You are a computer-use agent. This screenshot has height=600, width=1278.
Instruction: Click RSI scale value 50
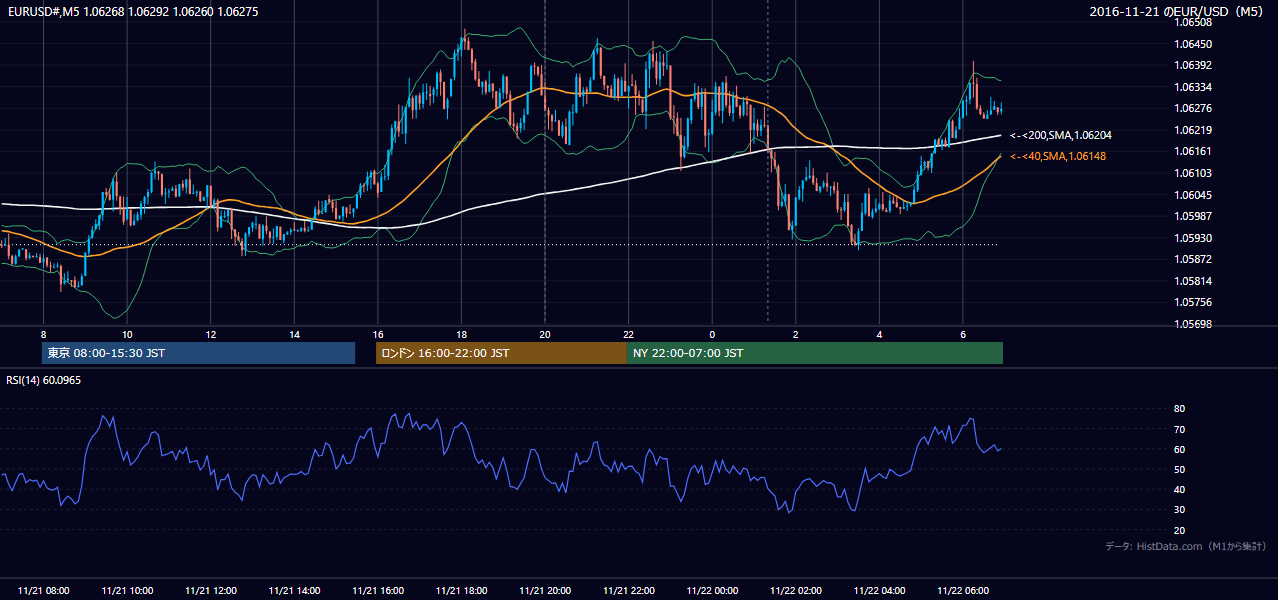coord(1179,469)
